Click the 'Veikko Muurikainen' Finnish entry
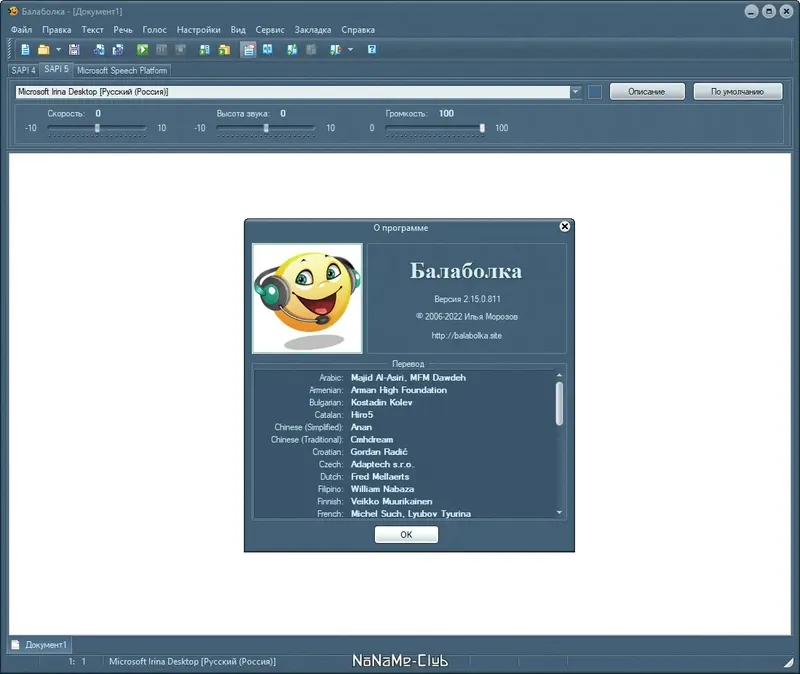The width and height of the screenshot is (800, 674). (x=391, y=502)
